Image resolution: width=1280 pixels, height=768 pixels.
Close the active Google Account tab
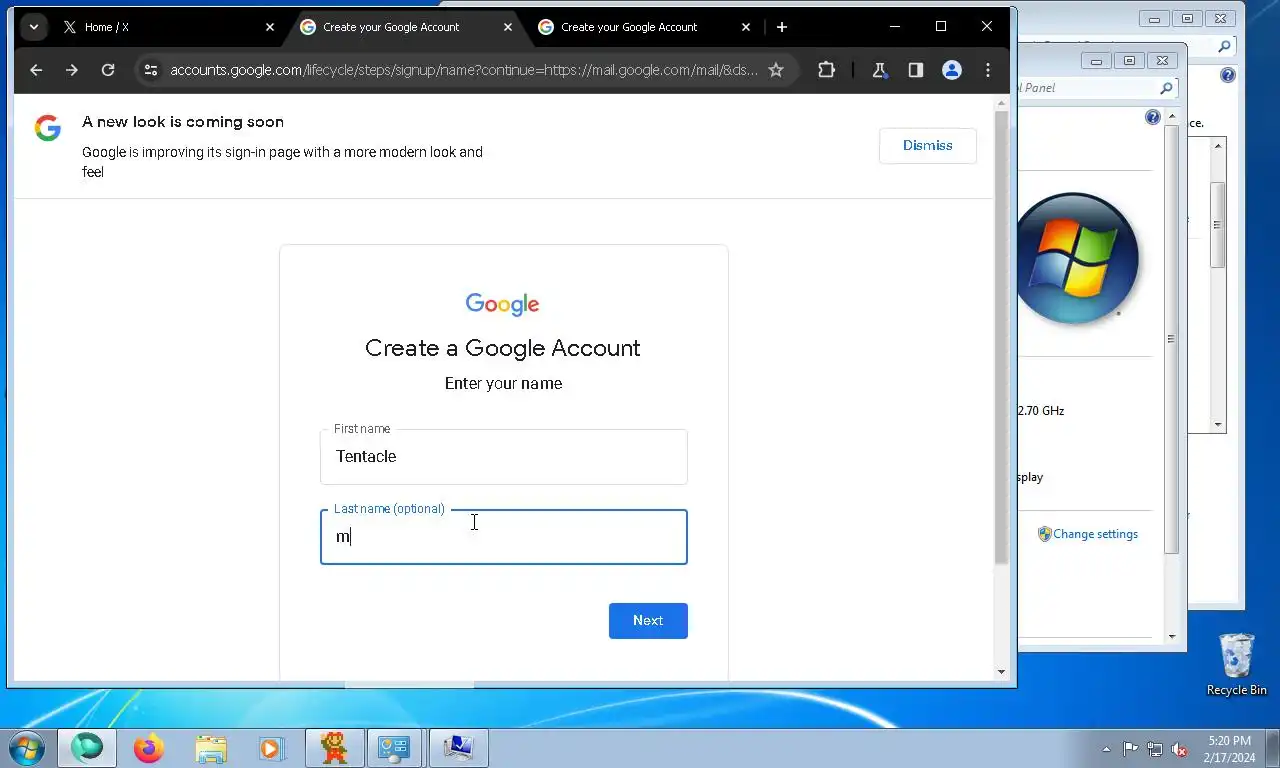pyautogui.click(x=508, y=27)
